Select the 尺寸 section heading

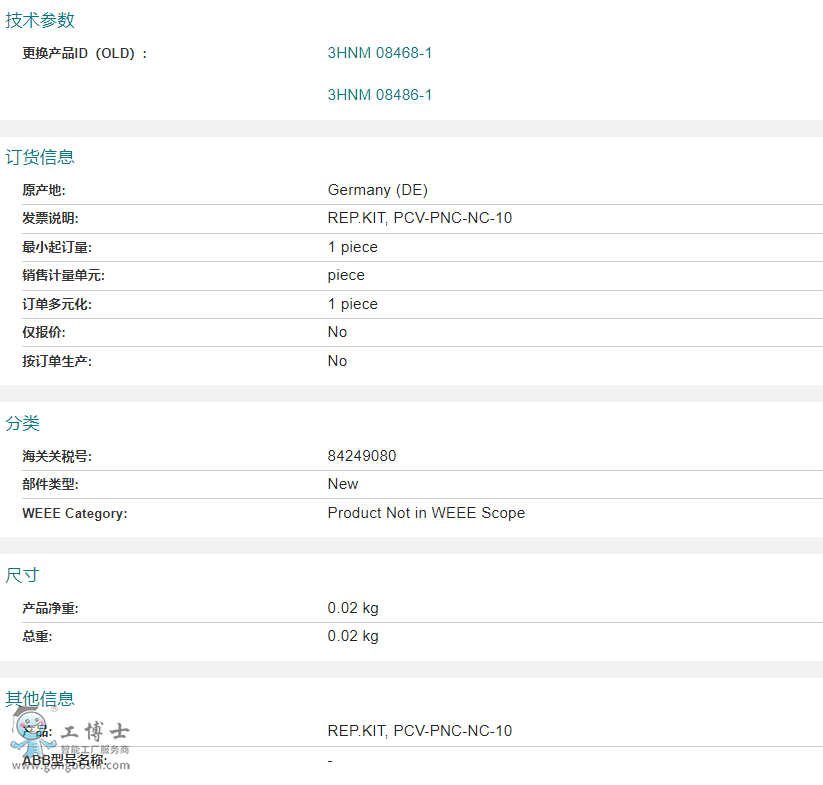[23, 575]
